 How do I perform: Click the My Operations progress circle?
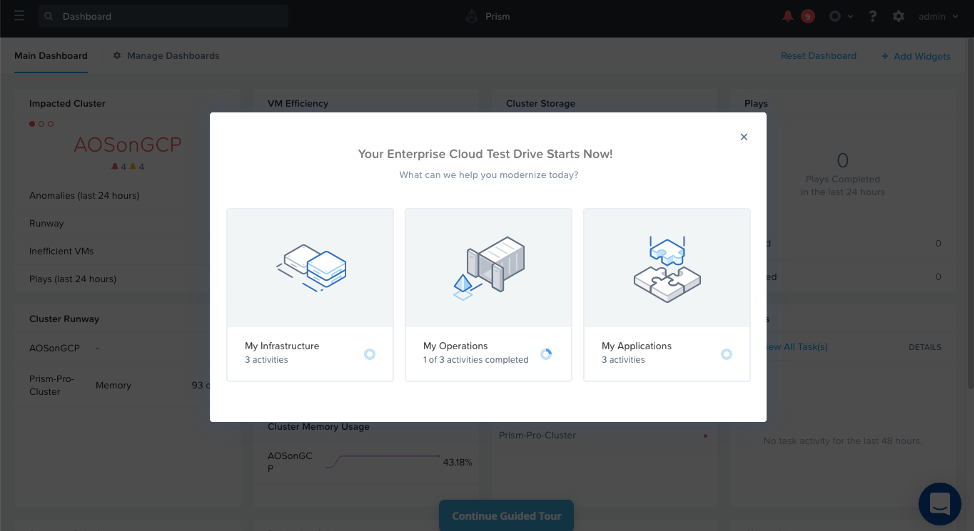point(546,354)
